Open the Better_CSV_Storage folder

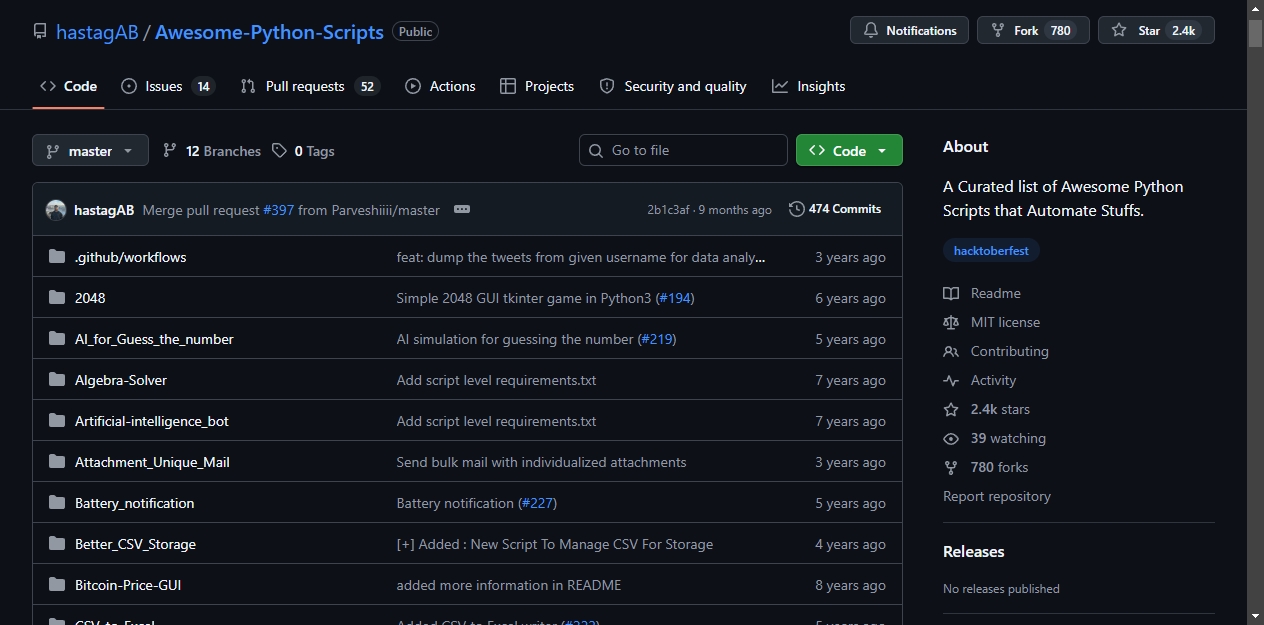coord(135,544)
